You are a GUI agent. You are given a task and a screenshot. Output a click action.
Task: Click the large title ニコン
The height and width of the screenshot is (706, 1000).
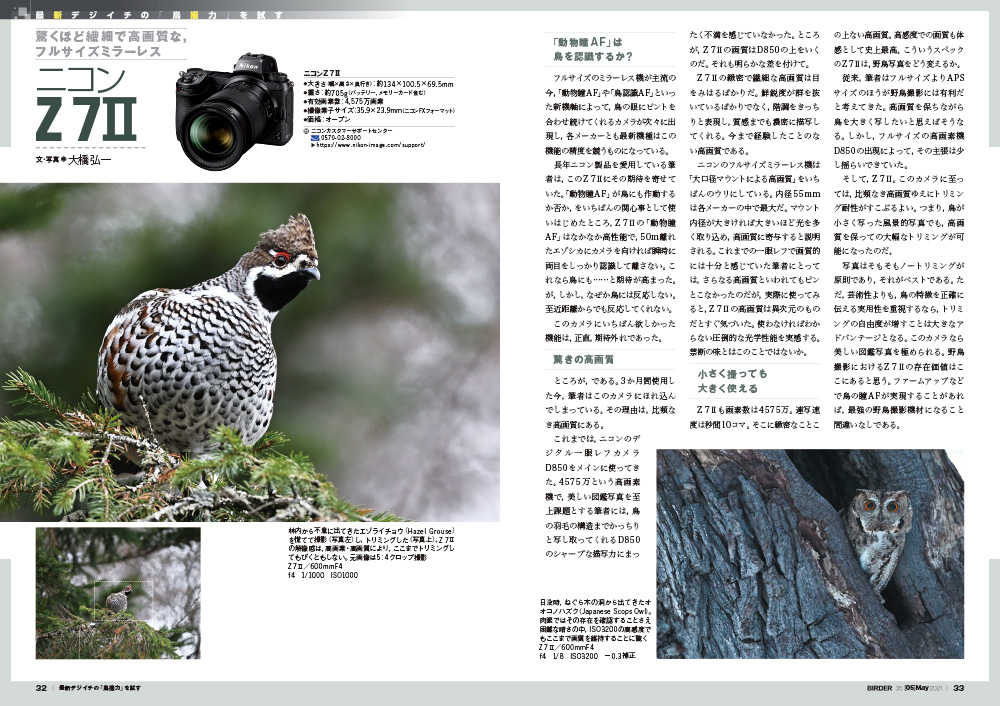(81, 79)
